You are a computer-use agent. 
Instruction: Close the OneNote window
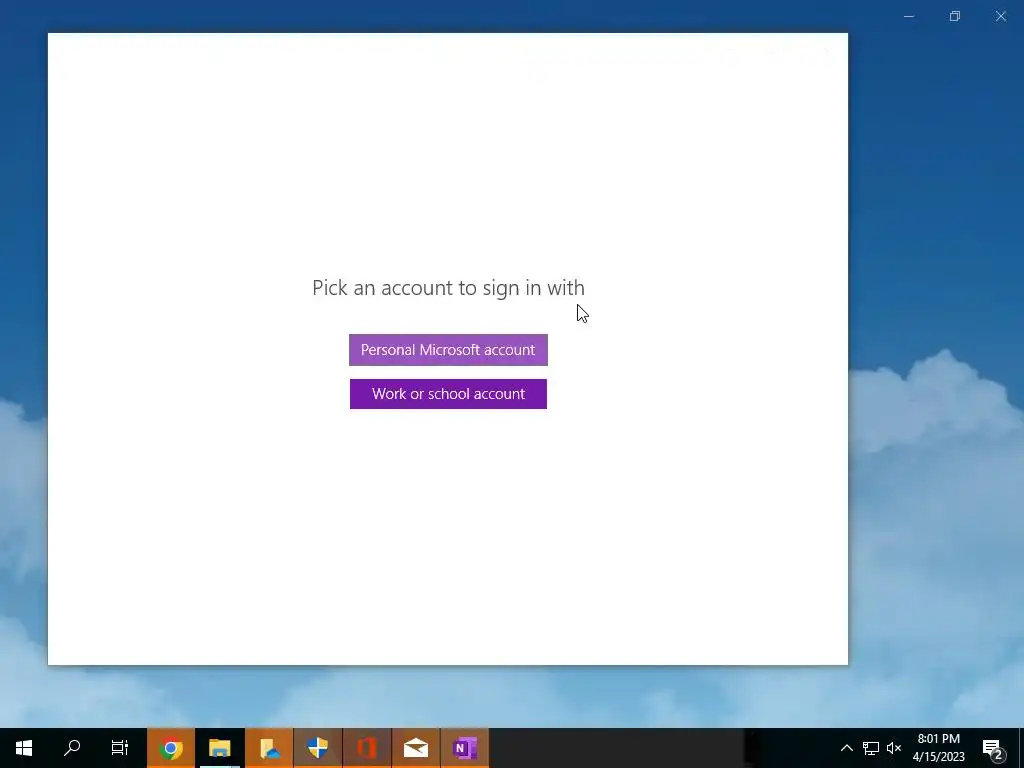pos(1000,16)
